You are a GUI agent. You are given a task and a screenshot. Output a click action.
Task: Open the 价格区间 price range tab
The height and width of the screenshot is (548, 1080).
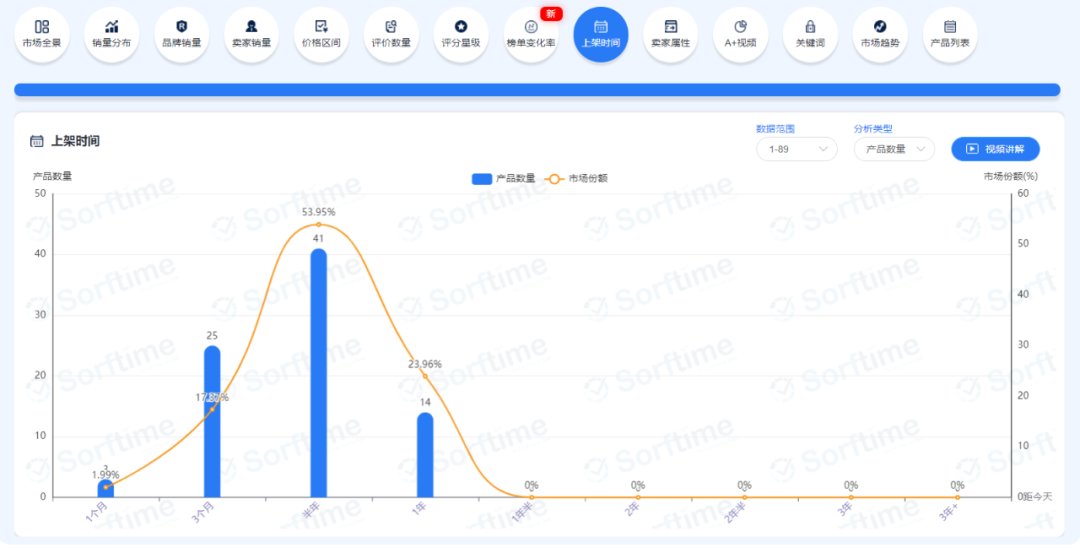click(321, 35)
